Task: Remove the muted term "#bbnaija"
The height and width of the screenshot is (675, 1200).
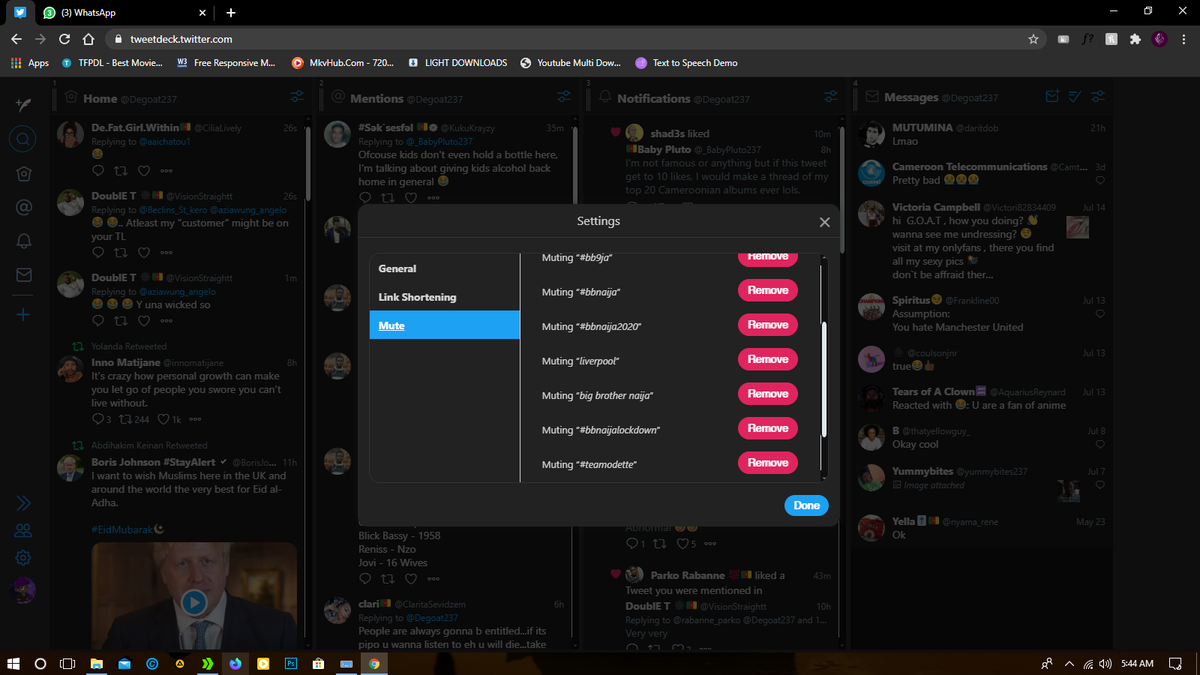Action: click(768, 290)
